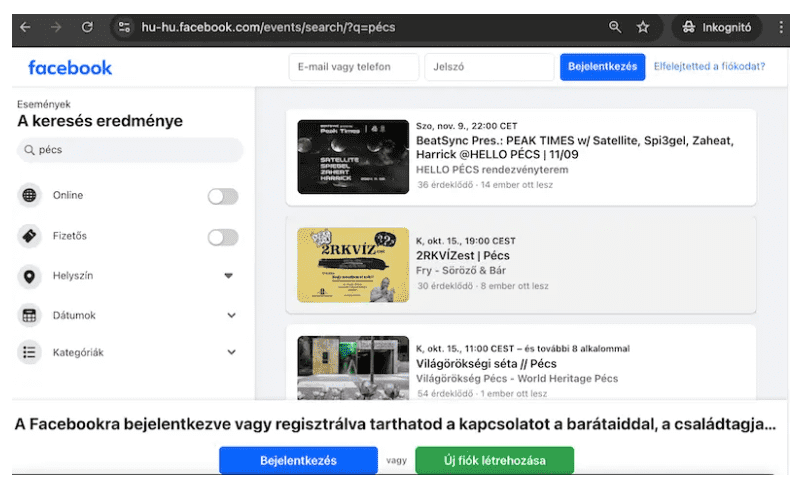Click the bottom blue Bejelentkezés button
The height and width of the screenshot is (487, 802).
click(x=298, y=460)
